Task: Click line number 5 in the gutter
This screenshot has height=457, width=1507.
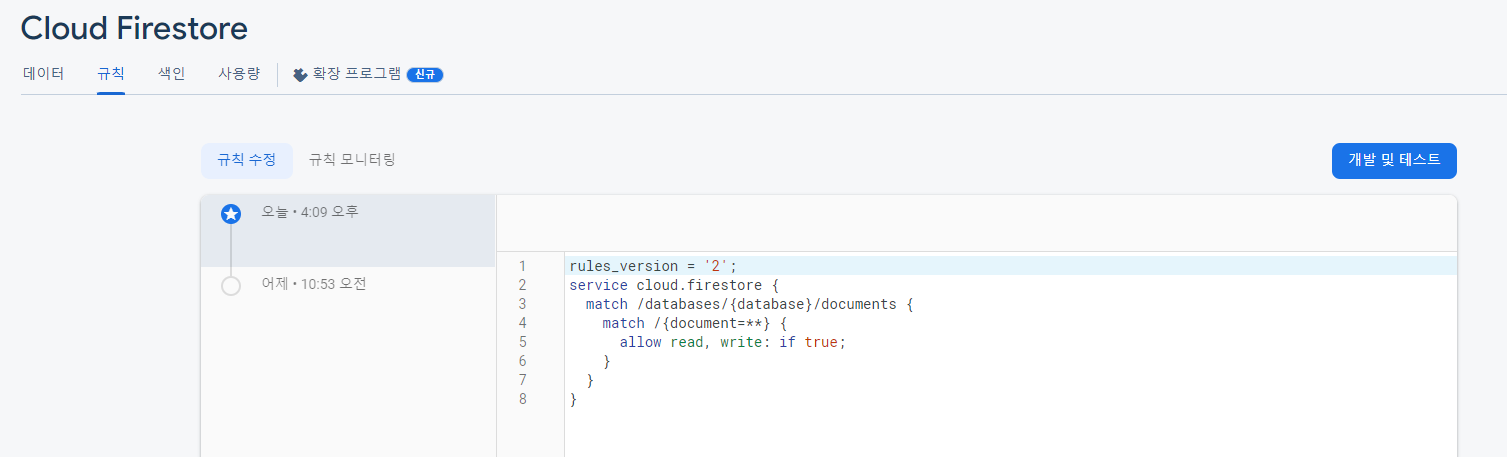Action: tap(521, 342)
